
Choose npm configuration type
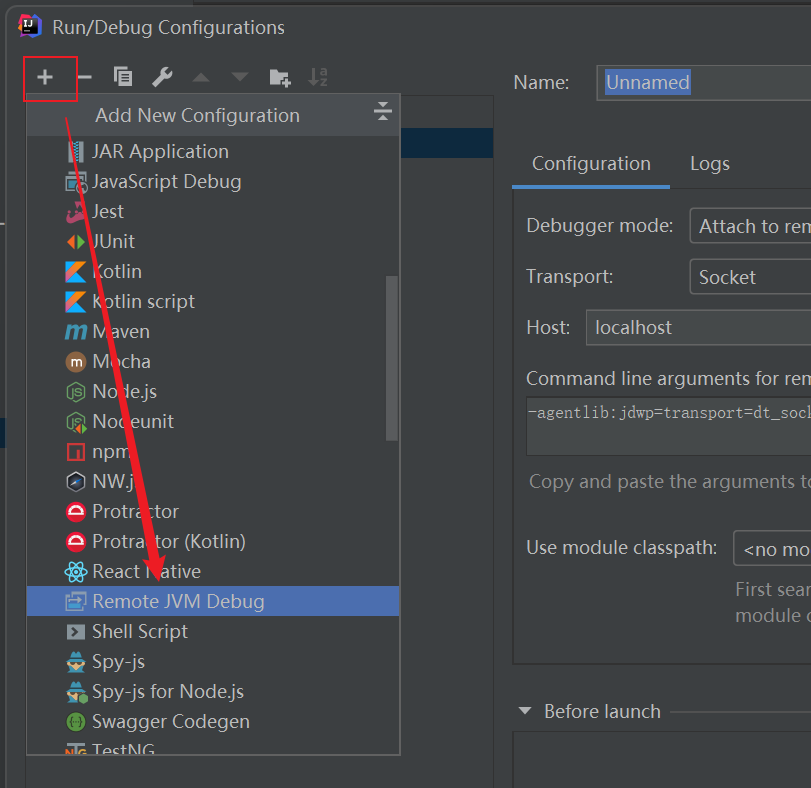(213, 451)
